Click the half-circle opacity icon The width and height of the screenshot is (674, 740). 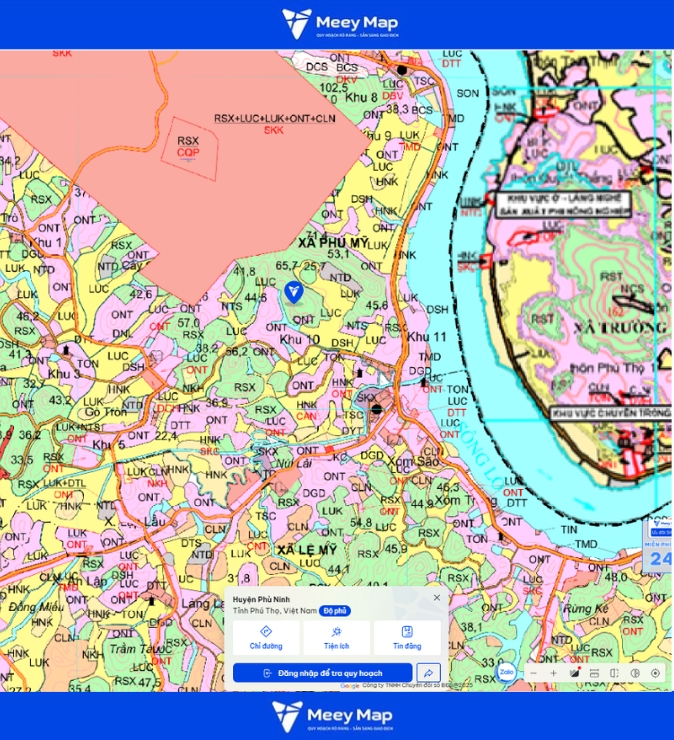point(635,673)
